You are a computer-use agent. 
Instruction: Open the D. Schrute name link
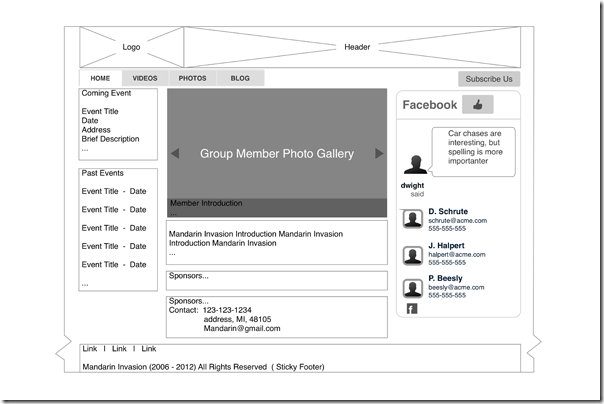click(448, 211)
